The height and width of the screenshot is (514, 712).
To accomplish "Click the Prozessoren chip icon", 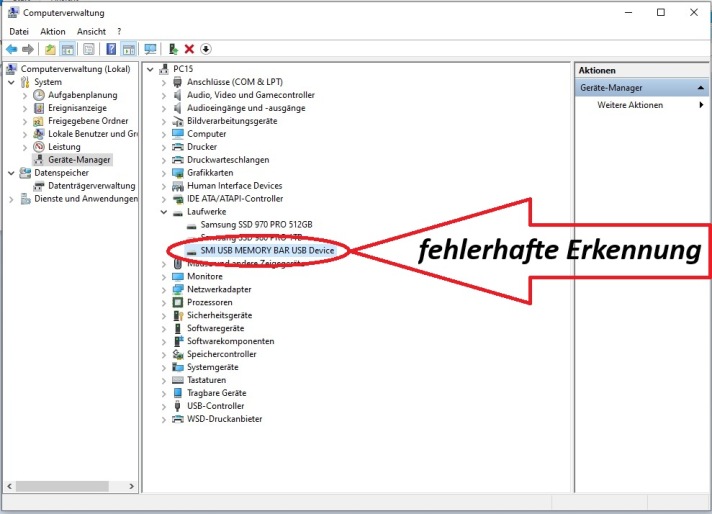I will tap(178, 302).
